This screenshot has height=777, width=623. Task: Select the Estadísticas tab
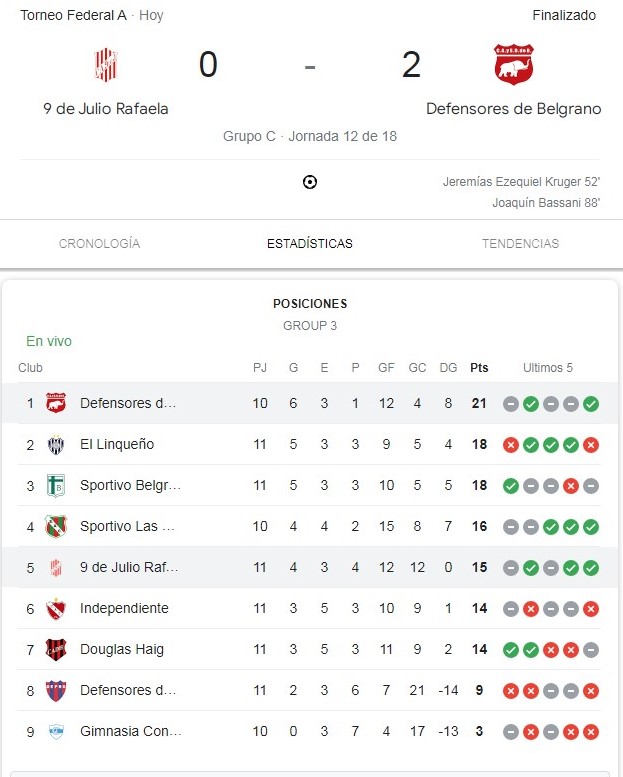click(x=310, y=244)
